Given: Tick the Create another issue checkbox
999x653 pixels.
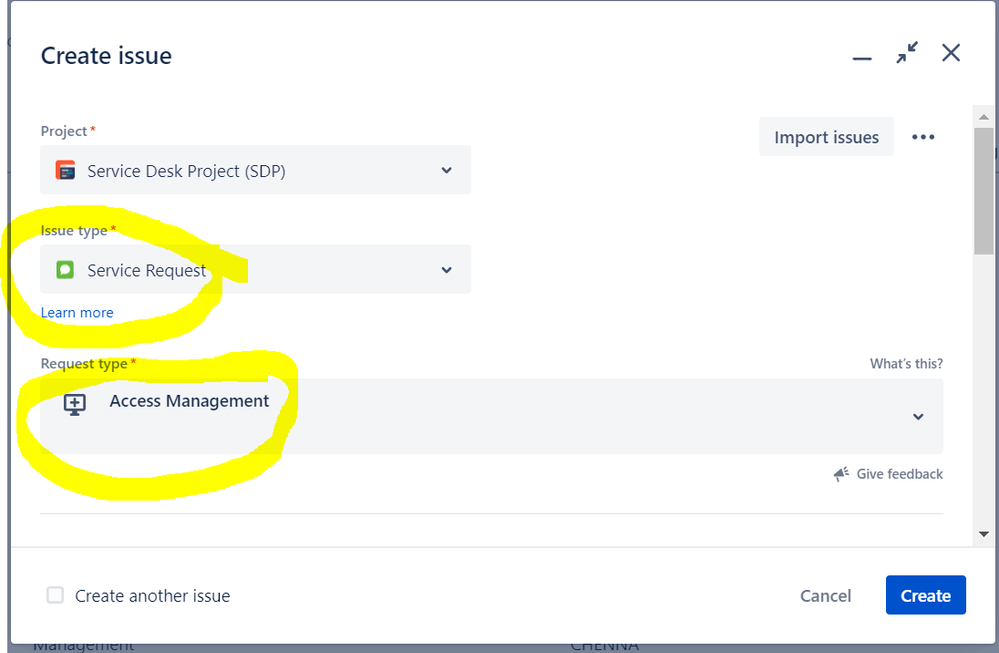Looking at the screenshot, I should (x=55, y=595).
